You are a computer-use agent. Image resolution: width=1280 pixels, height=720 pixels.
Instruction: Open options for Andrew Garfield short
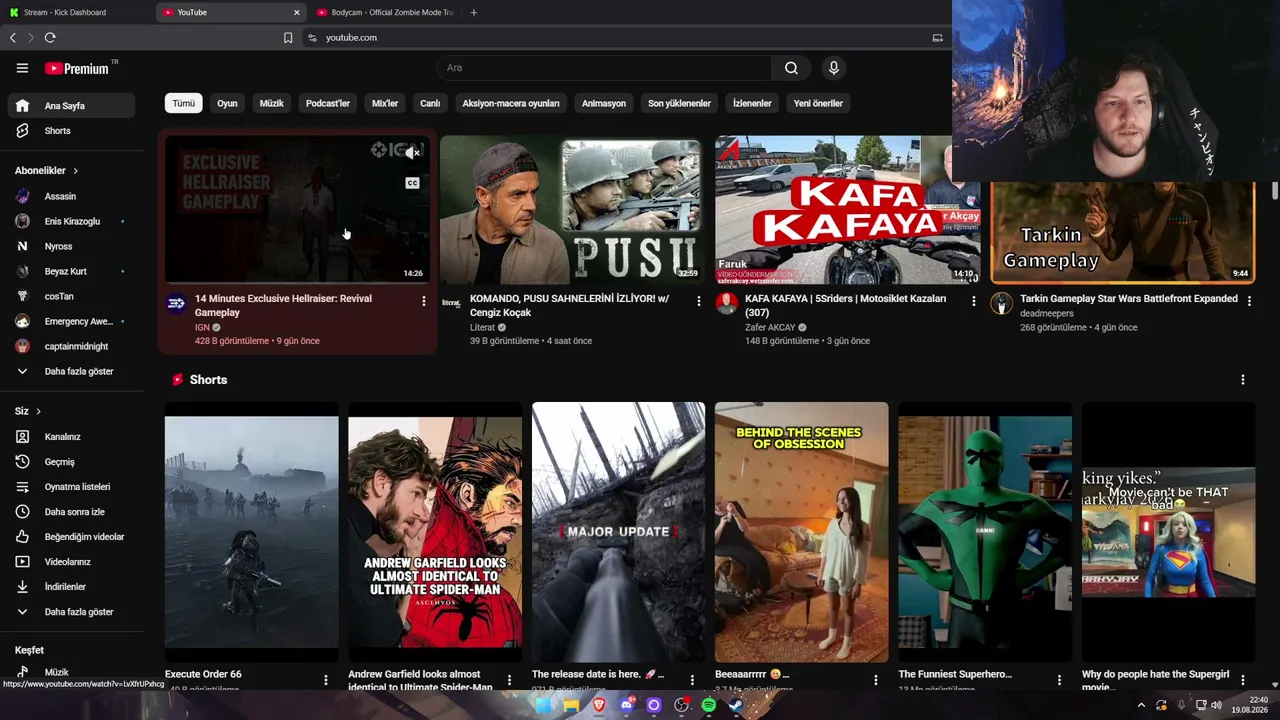(x=509, y=680)
